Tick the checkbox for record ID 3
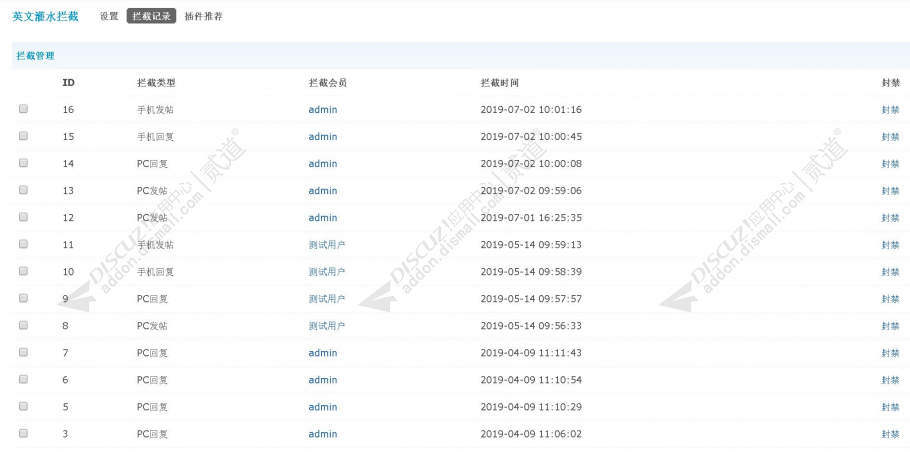 pyautogui.click(x=23, y=433)
